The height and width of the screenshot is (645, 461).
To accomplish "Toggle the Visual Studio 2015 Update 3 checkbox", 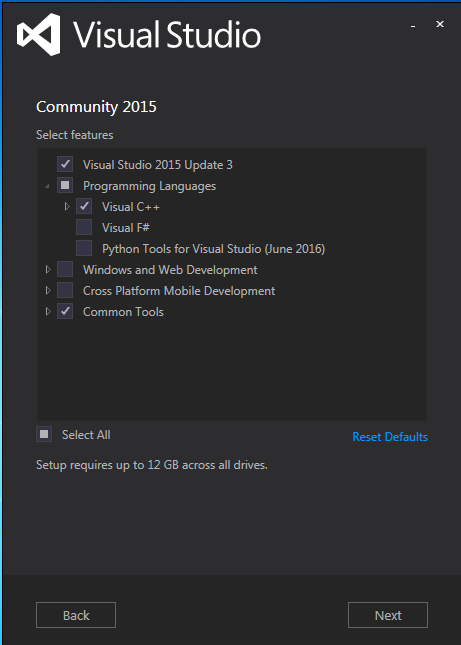I will (x=65, y=164).
